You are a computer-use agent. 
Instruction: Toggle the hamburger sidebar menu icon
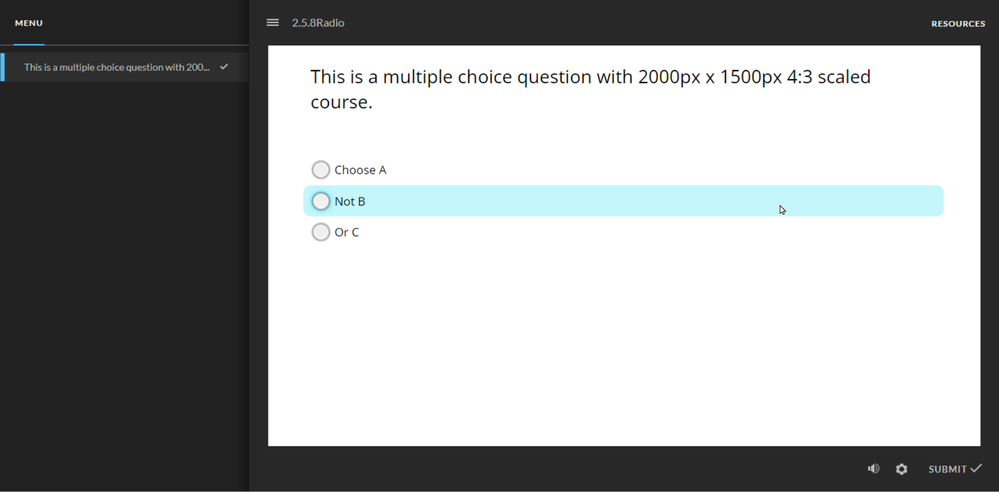272,22
